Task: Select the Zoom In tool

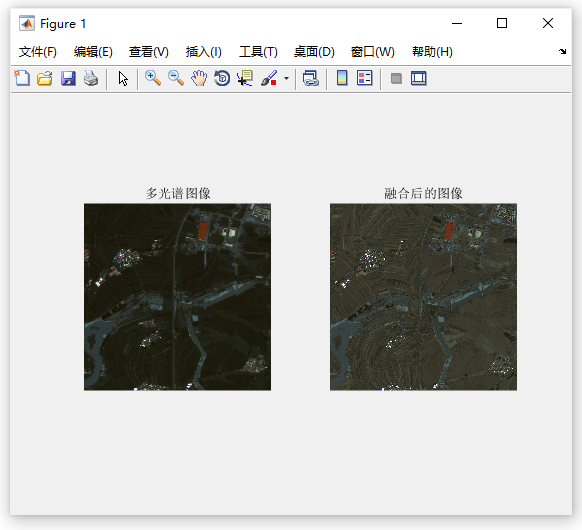Action: (153, 78)
